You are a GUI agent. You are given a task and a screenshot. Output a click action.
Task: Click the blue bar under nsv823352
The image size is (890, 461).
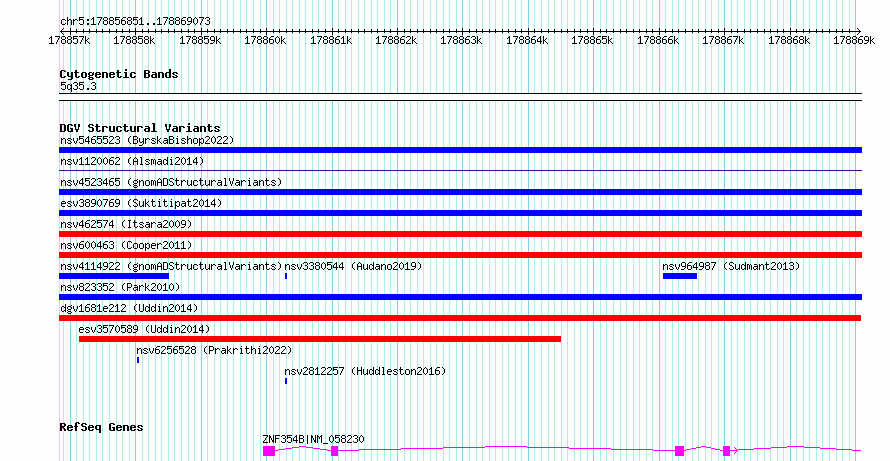pos(460,297)
